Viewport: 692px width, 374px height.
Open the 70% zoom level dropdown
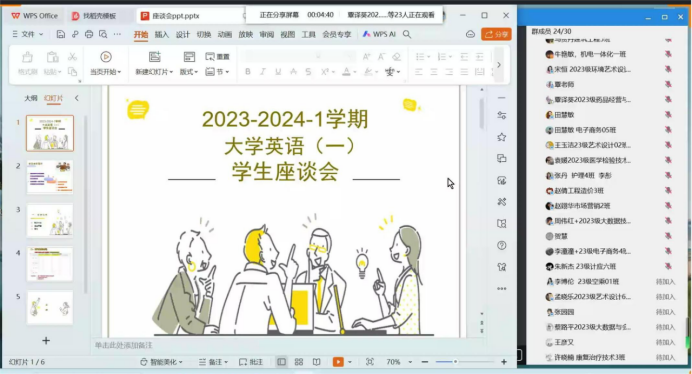click(410, 362)
